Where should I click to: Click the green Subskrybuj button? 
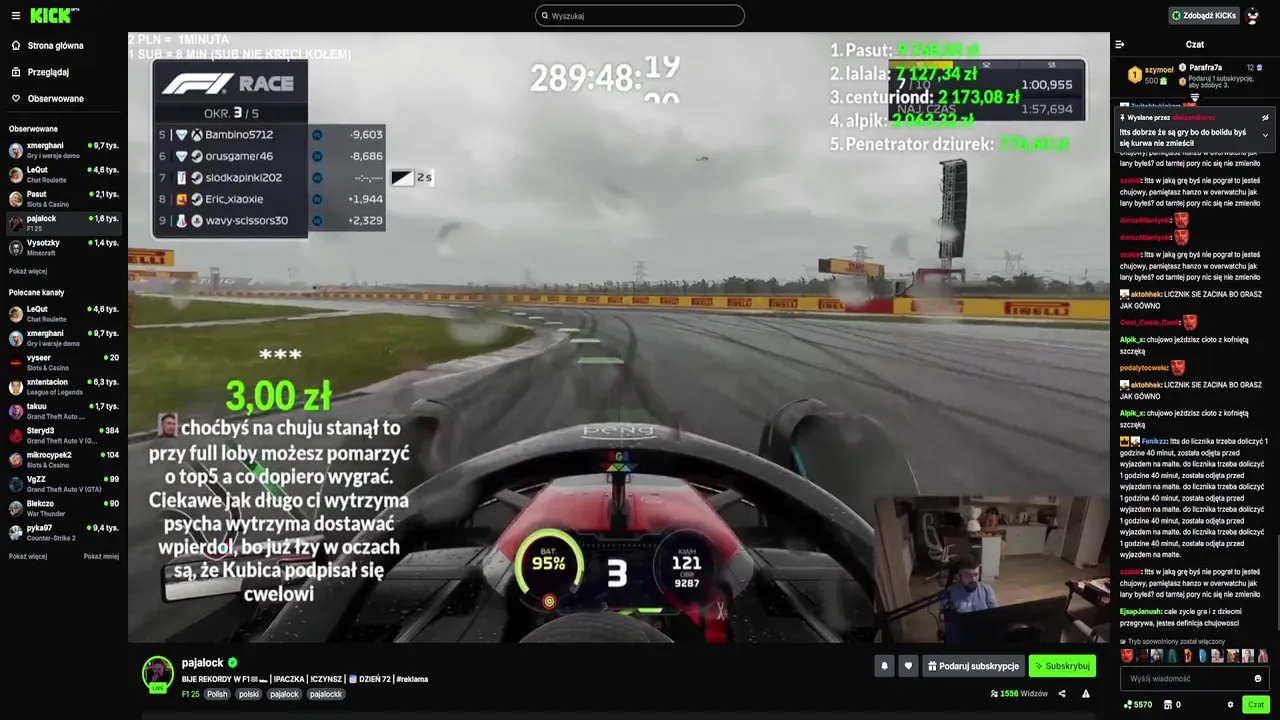point(1062,666)
